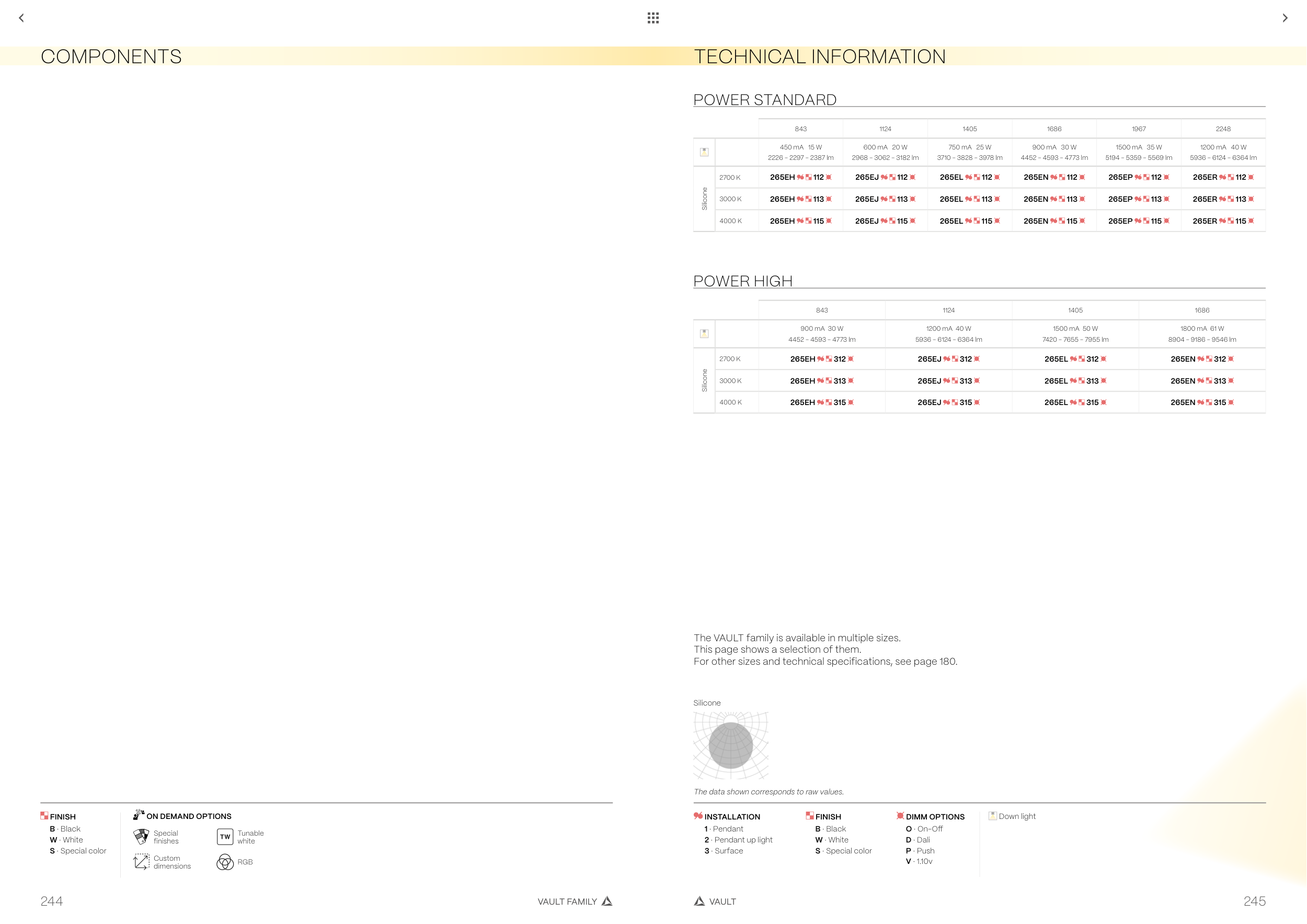Go to the previous page arrow

[x=21, y=18]
